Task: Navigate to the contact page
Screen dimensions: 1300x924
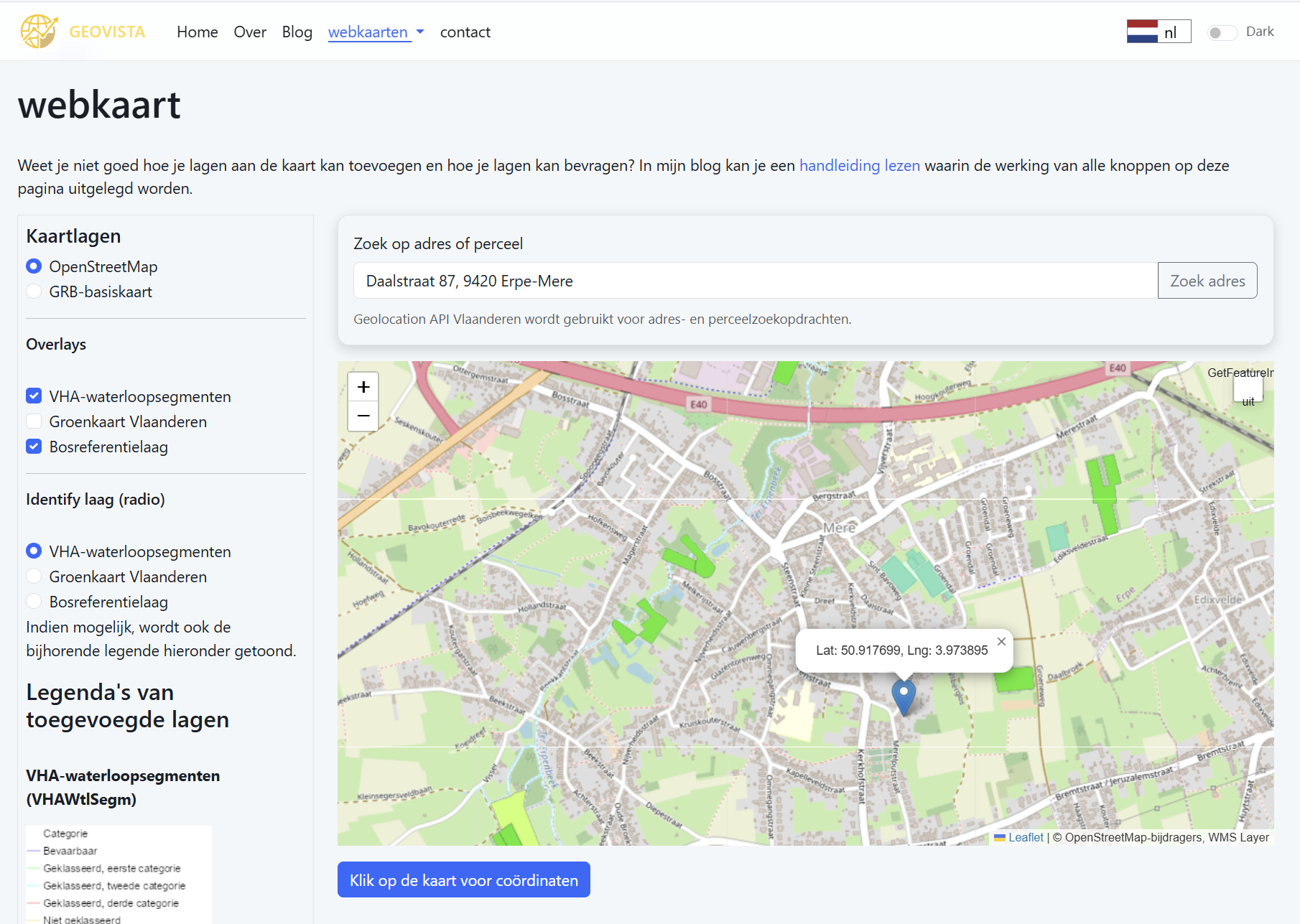Action: (465, 32)
